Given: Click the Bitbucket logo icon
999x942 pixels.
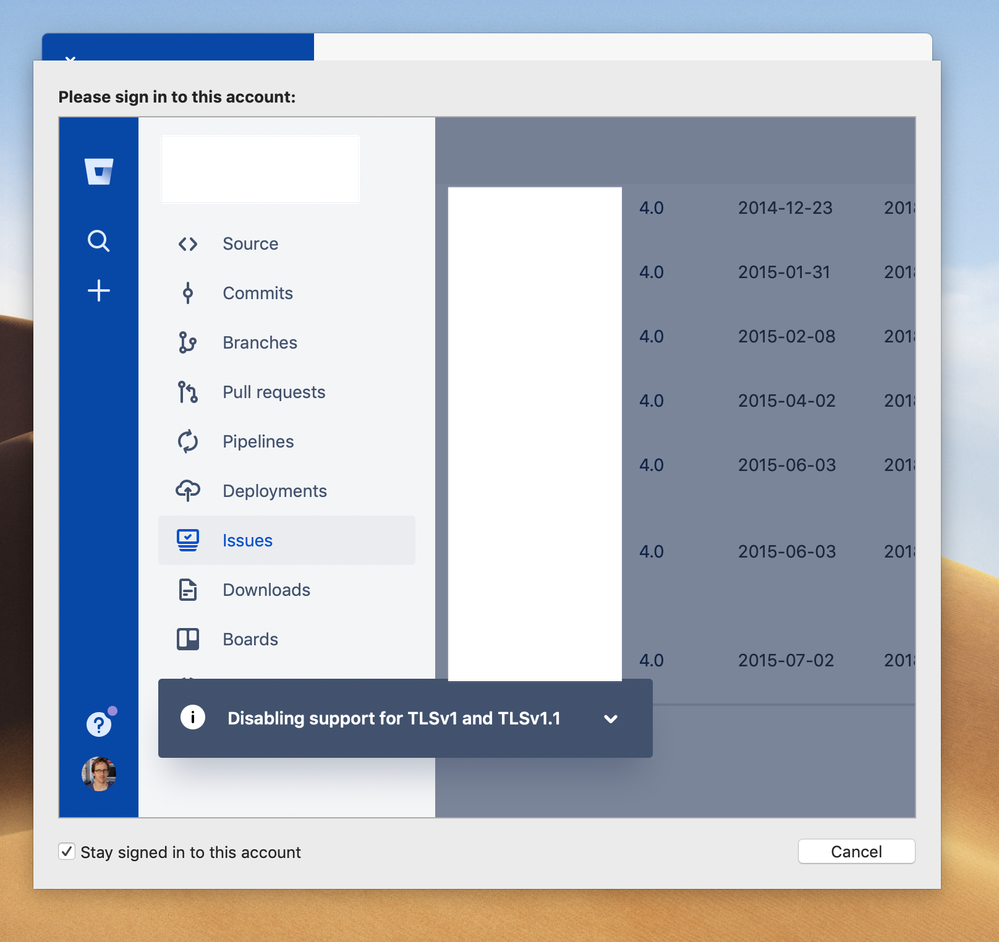Looking at the screenshot, I should coord(99,171).
